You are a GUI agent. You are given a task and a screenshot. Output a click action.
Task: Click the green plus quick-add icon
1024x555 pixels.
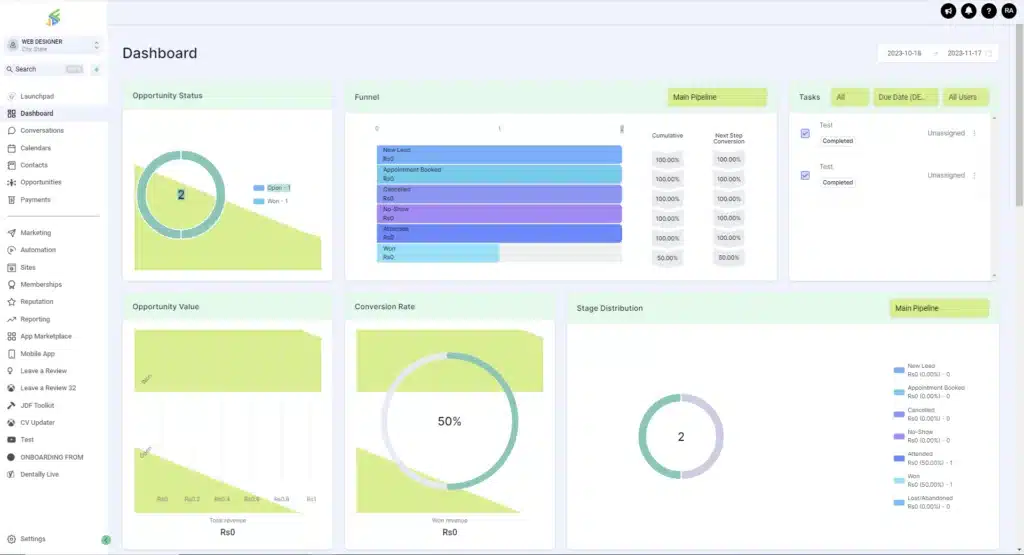tap(96, 69)
